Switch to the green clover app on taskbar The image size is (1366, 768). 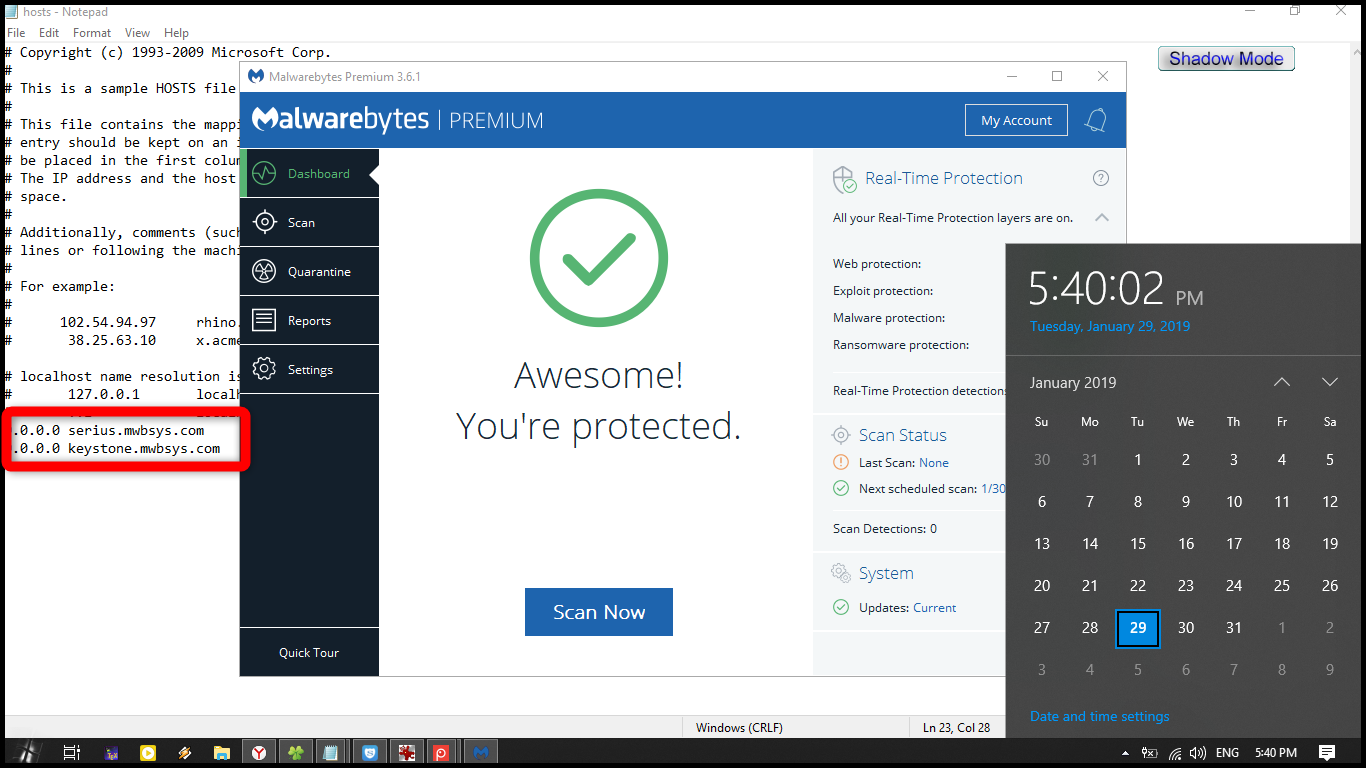click(294, 753)
